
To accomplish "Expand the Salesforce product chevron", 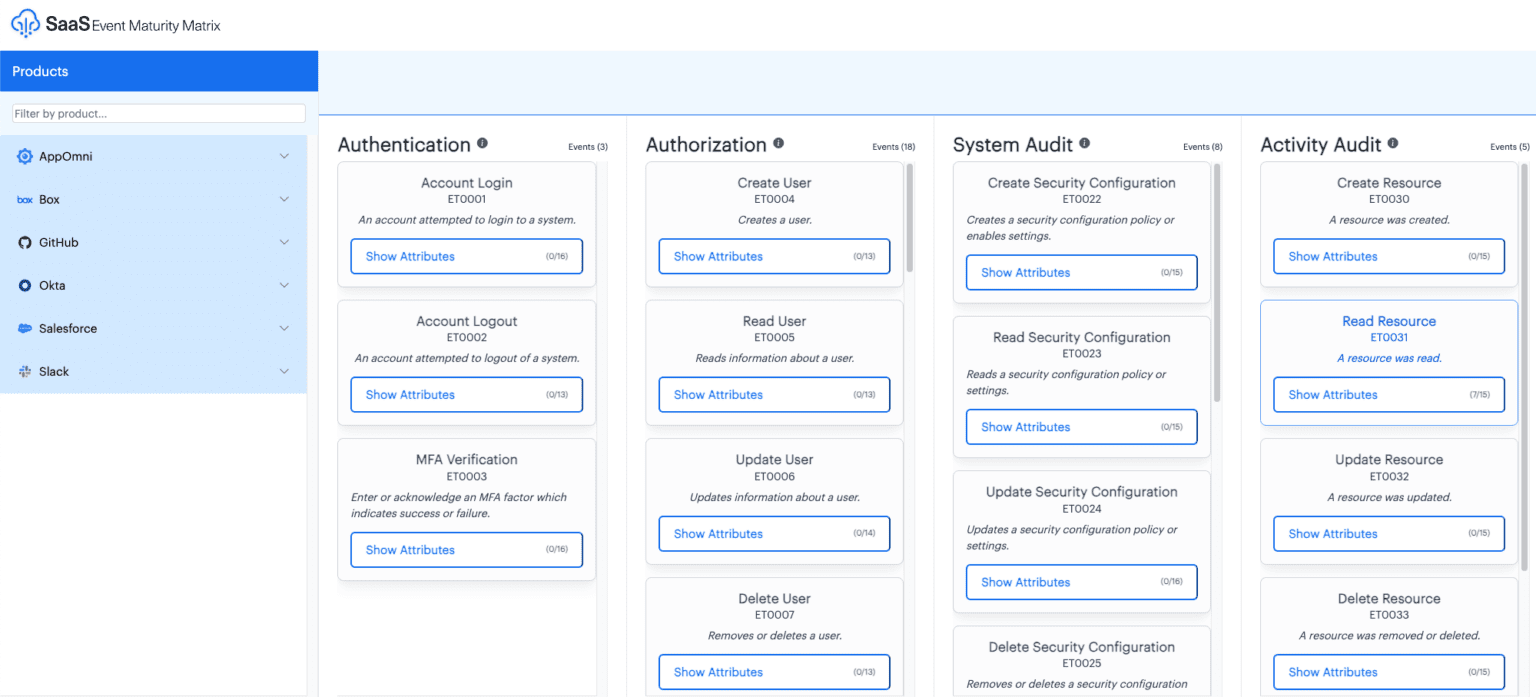I will 285,328.
